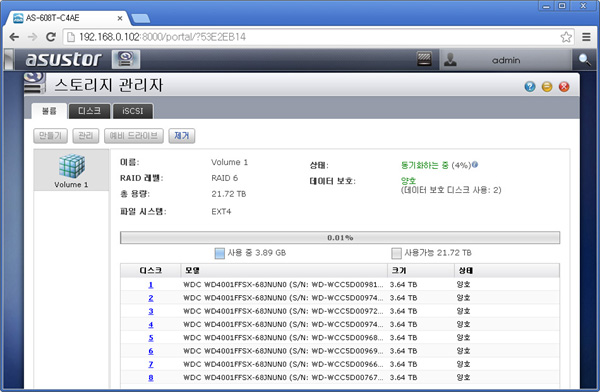Click model text ending WD-WCC5D00968...
The height and width of the screenshot is (392, 600).
point(283,338)
